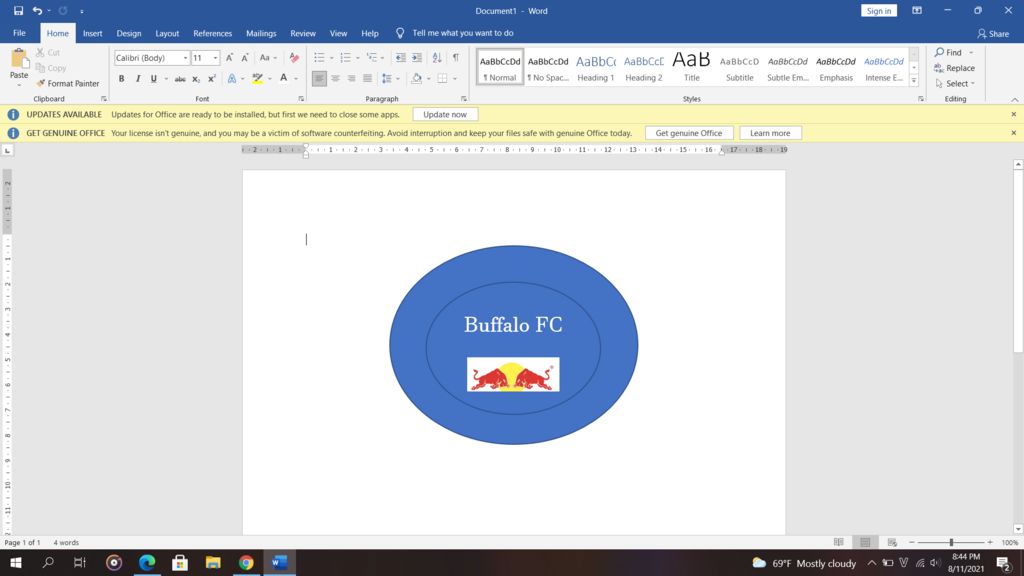Increase paragraph indent
Screen dimensions: 1024x576
(x=417, y=57)
